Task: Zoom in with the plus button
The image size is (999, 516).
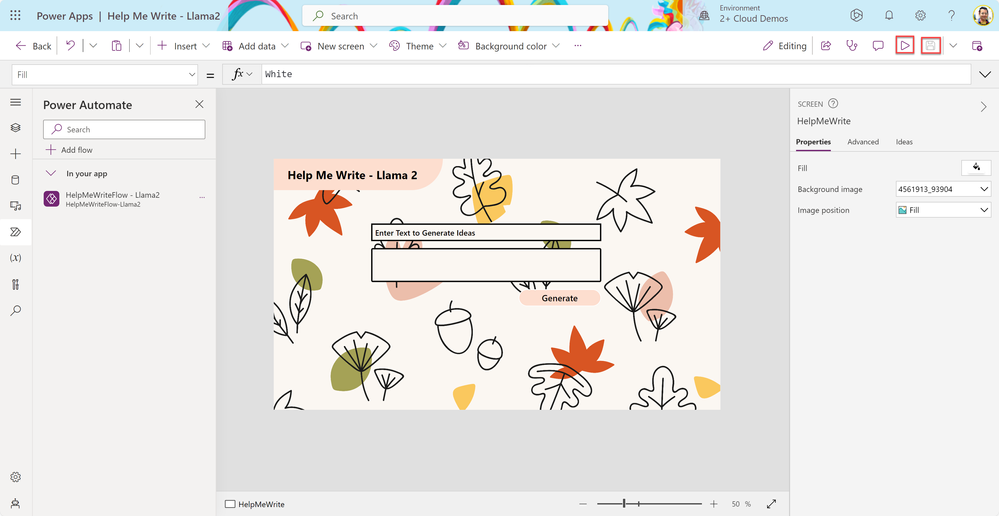Action: (714, 504)
